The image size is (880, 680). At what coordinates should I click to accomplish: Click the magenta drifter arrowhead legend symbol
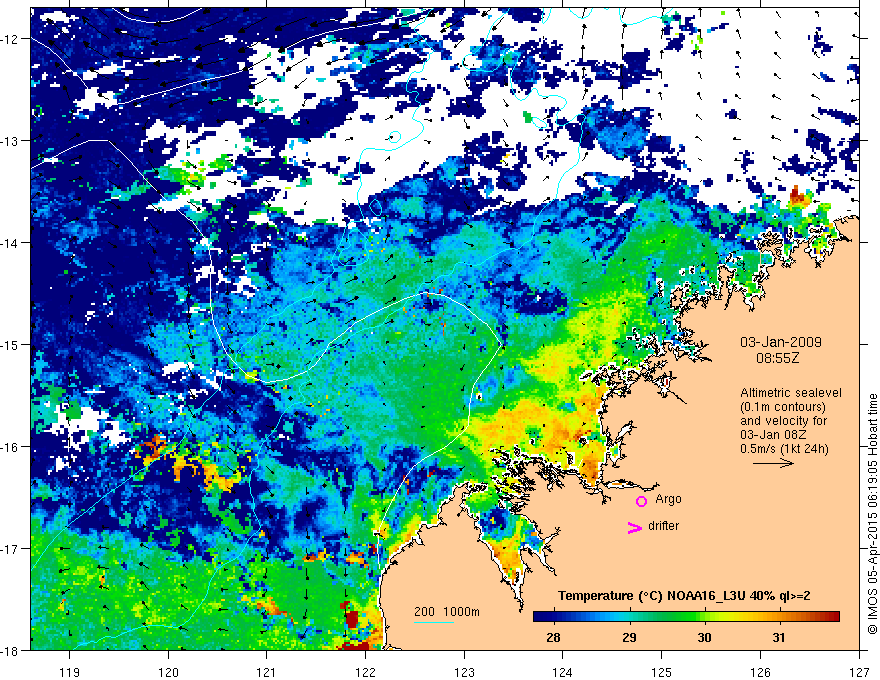[634, 527]
